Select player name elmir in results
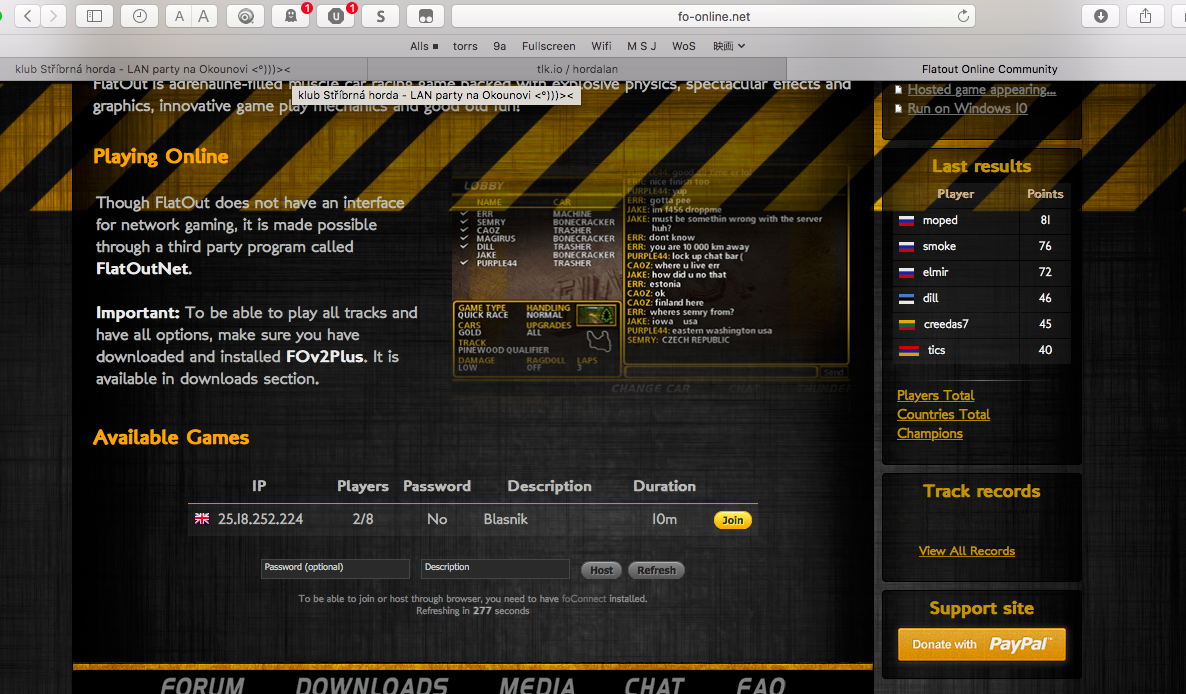The height and width of the screenshot is (694, 1186). click(x=935, y=272)
